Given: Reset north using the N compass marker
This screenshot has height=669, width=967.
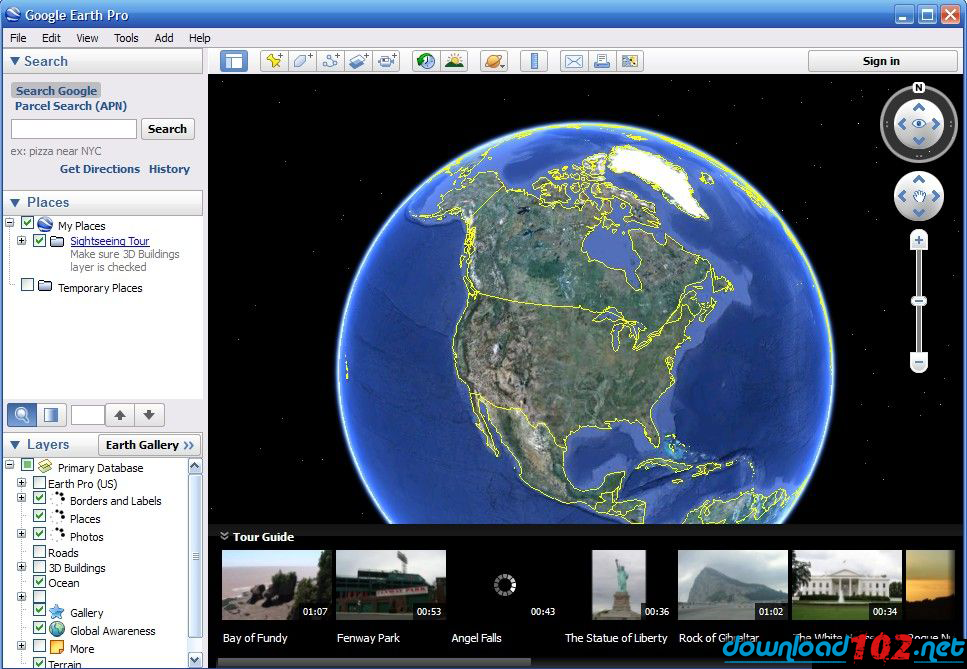Looking at the screenshot, I should pos(919,88).
